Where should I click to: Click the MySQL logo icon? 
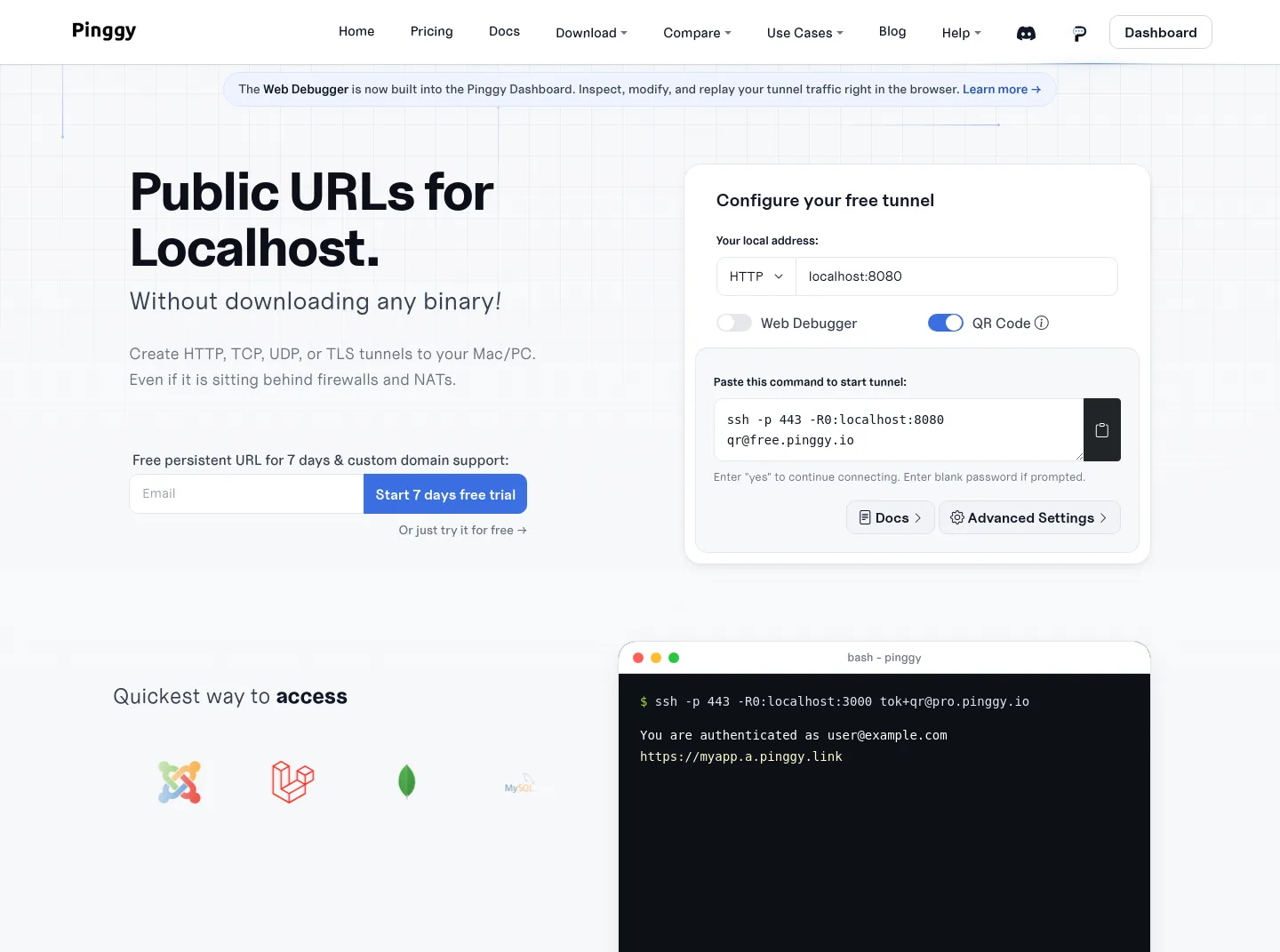point(520,783)
